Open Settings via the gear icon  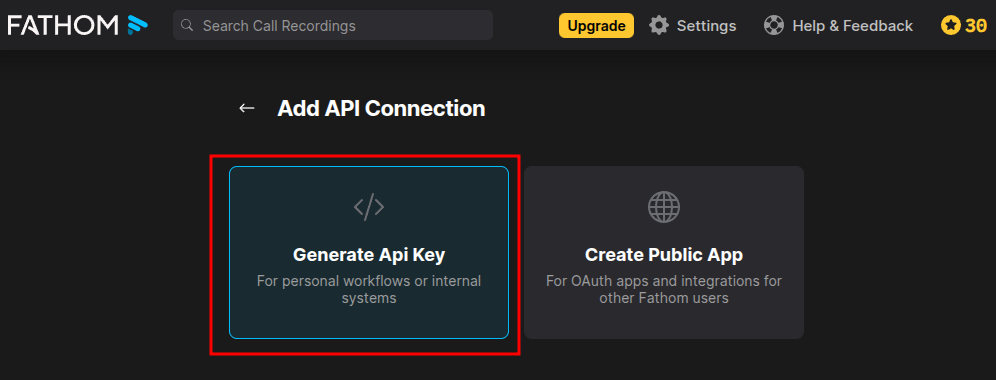tap(659, 25)
